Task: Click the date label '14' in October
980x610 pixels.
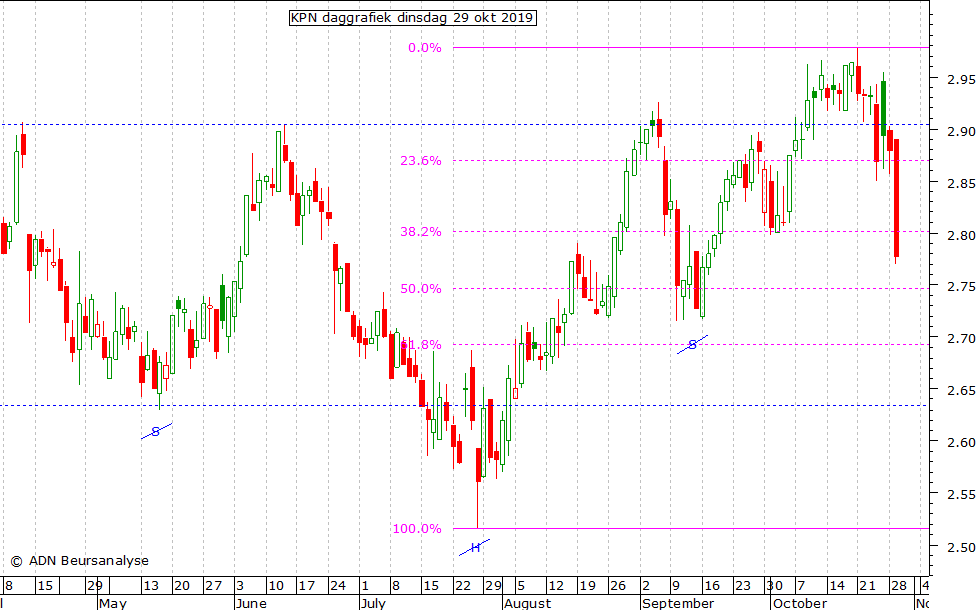Action: tap(836, 586)
